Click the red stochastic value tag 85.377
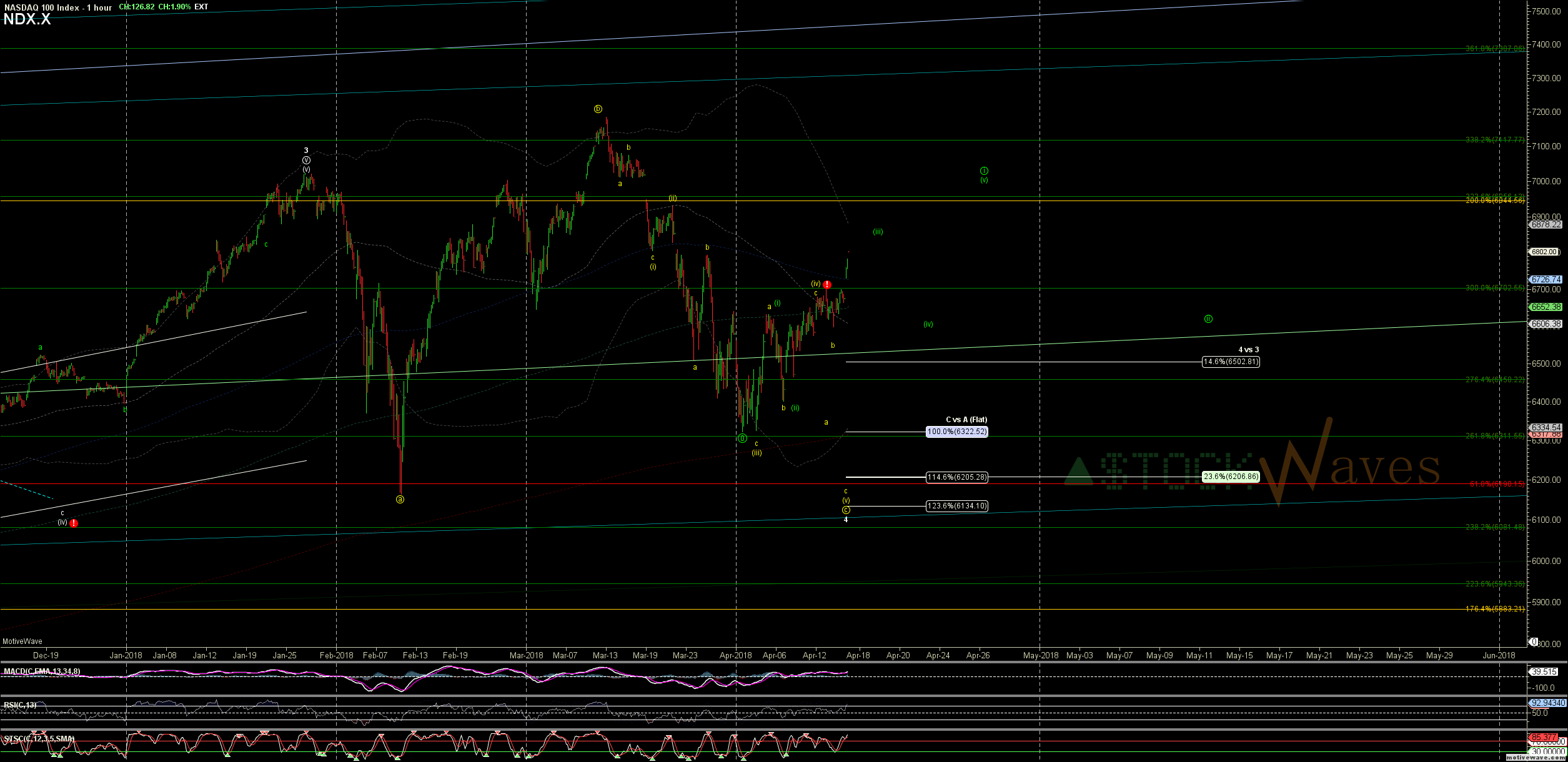The image size is (1568, 762). point(1543,738)
